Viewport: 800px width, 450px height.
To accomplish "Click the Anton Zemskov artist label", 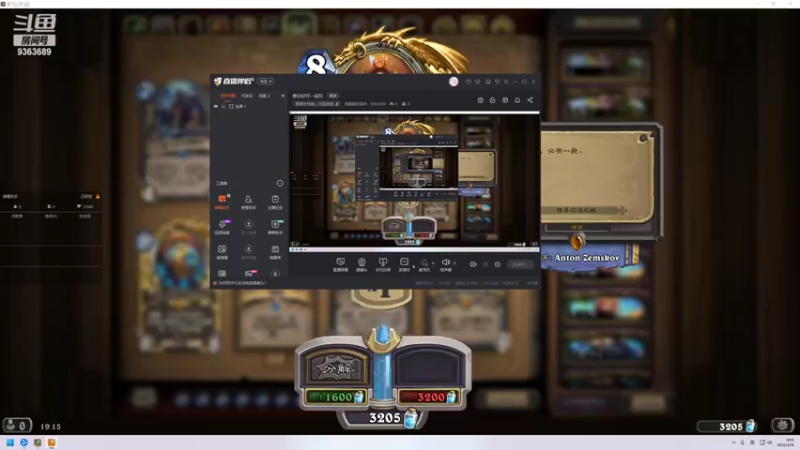I will [x=587, y=258].
